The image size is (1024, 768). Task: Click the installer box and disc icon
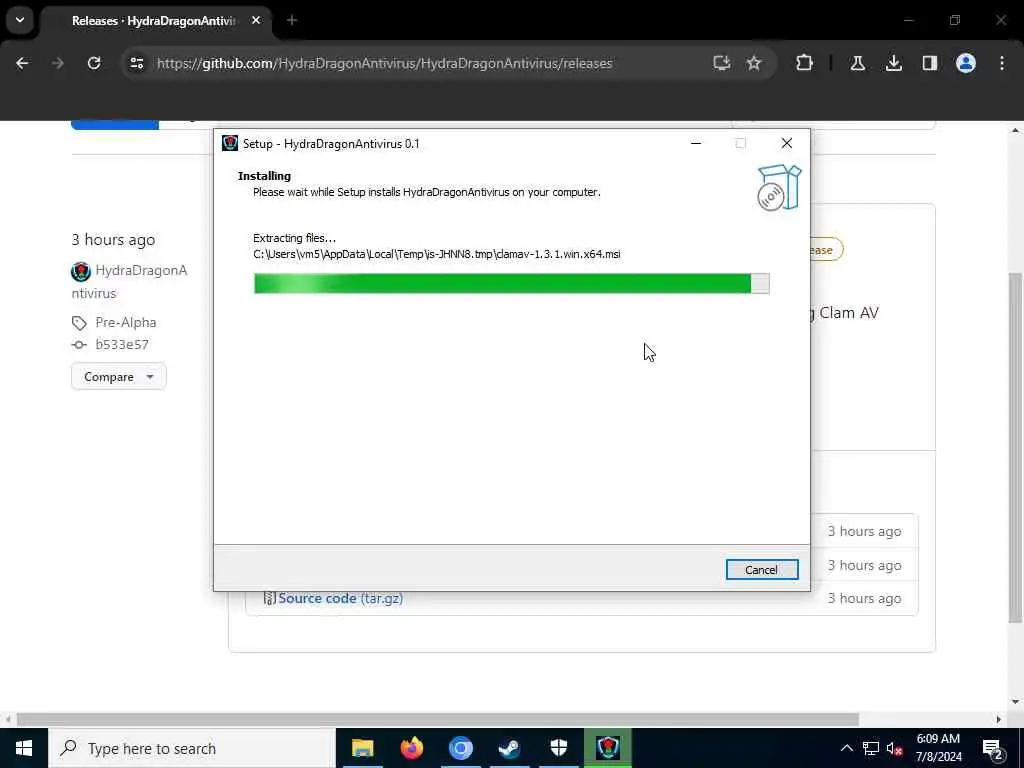coord(778,187)
